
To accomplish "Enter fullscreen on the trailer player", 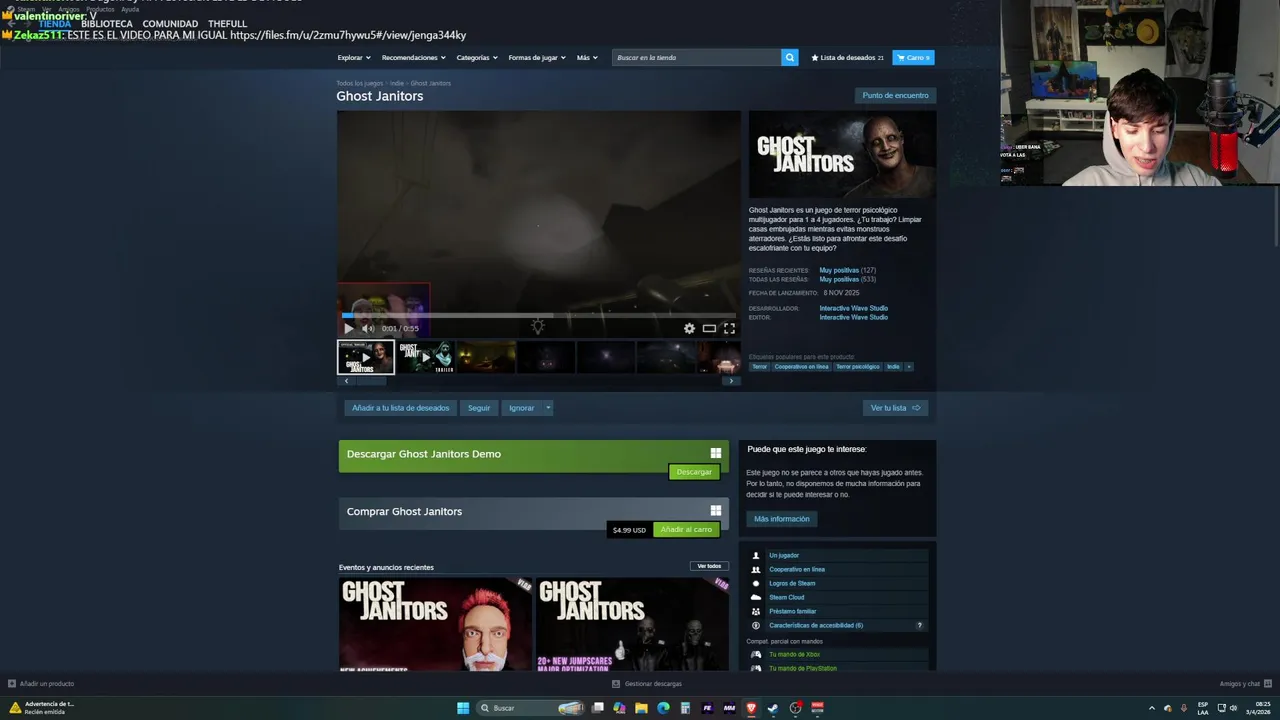I will pyautogui.click(x=729, y=328).
